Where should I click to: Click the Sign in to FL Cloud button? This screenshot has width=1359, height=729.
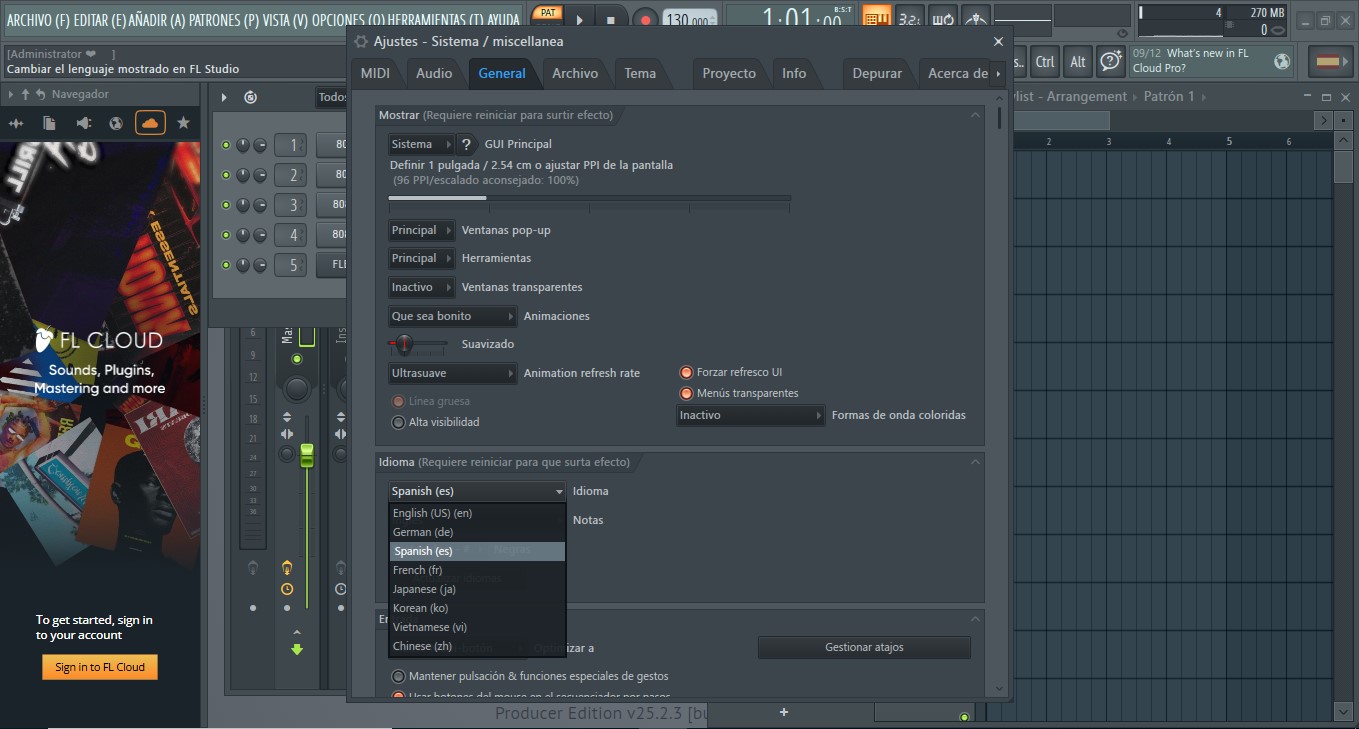(99, 665)
